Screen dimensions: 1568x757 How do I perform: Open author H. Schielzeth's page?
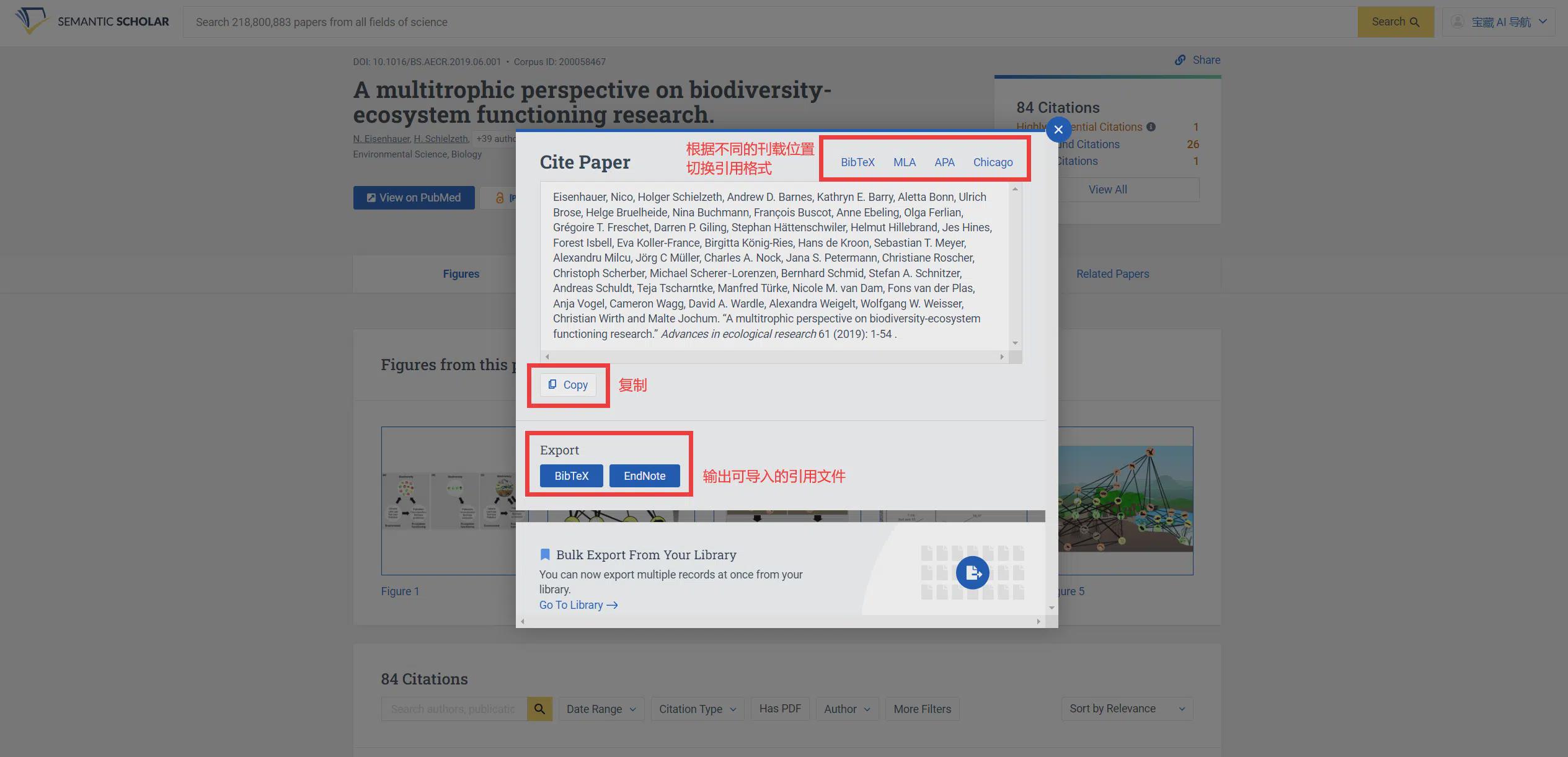pos(441,139)
